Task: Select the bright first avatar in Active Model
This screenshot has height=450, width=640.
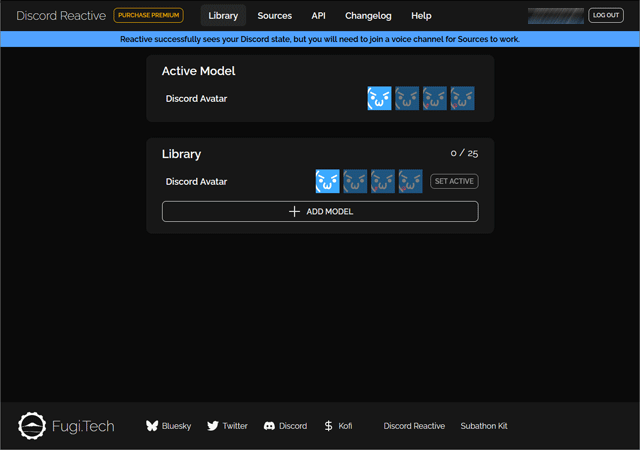Action: (379, 98)
